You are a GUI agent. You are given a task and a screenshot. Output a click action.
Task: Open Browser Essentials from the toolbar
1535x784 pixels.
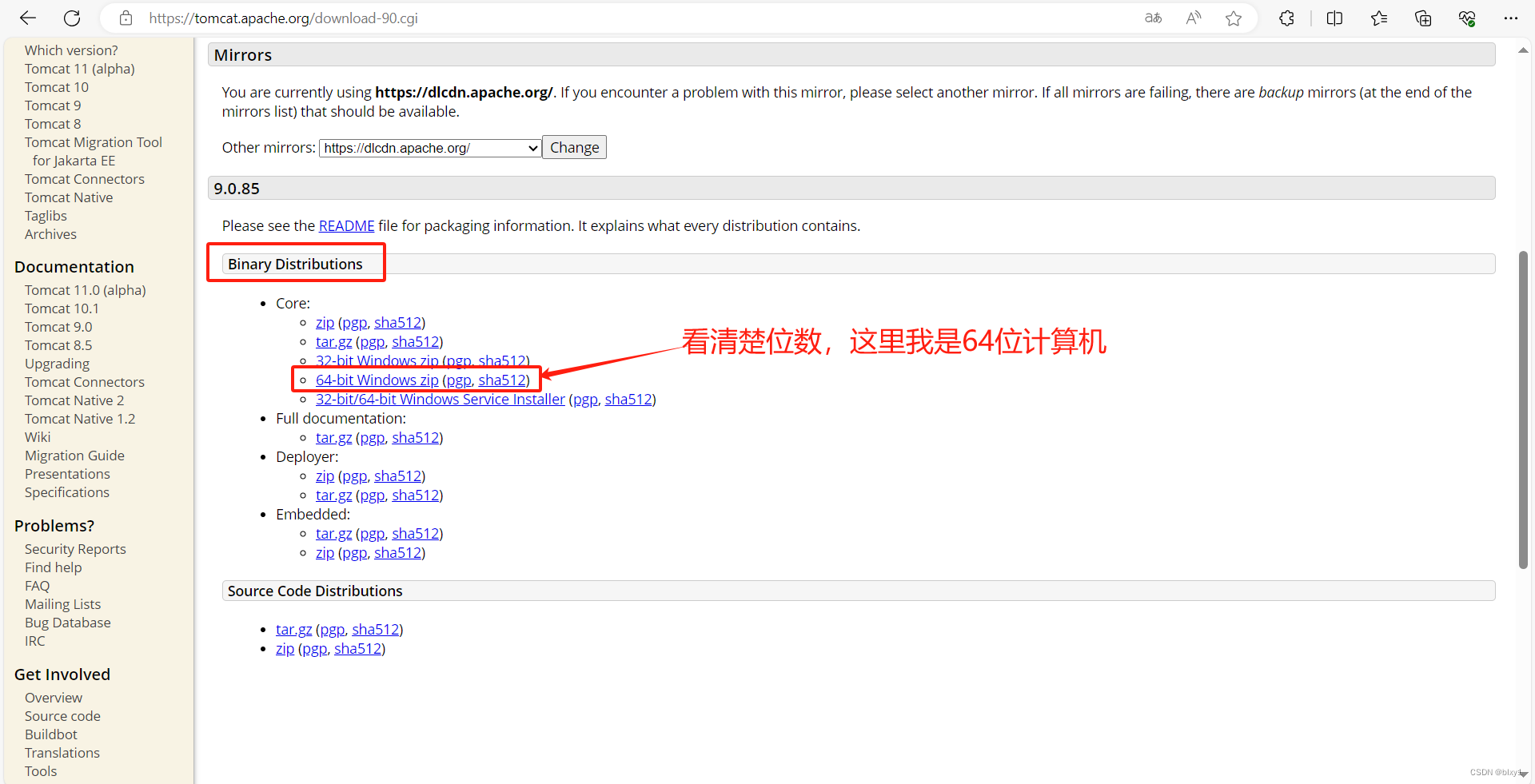[1467, 18]
